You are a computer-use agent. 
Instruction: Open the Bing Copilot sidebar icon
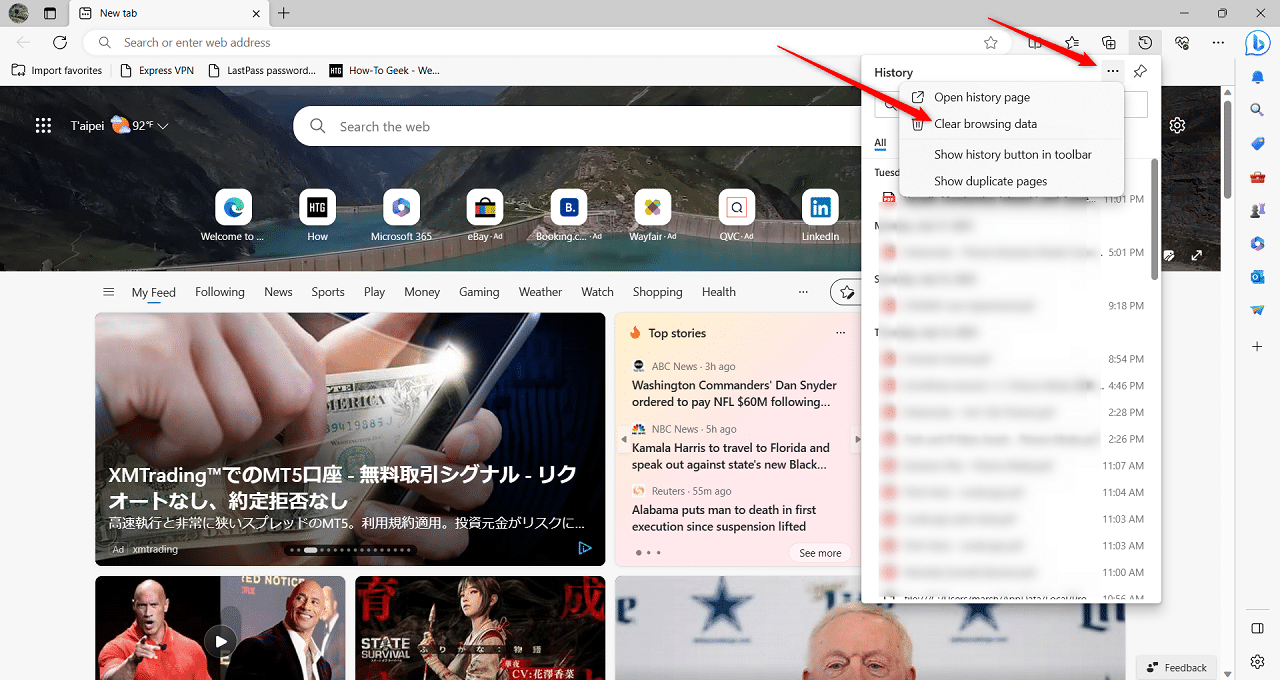[x=1257, y=43]
